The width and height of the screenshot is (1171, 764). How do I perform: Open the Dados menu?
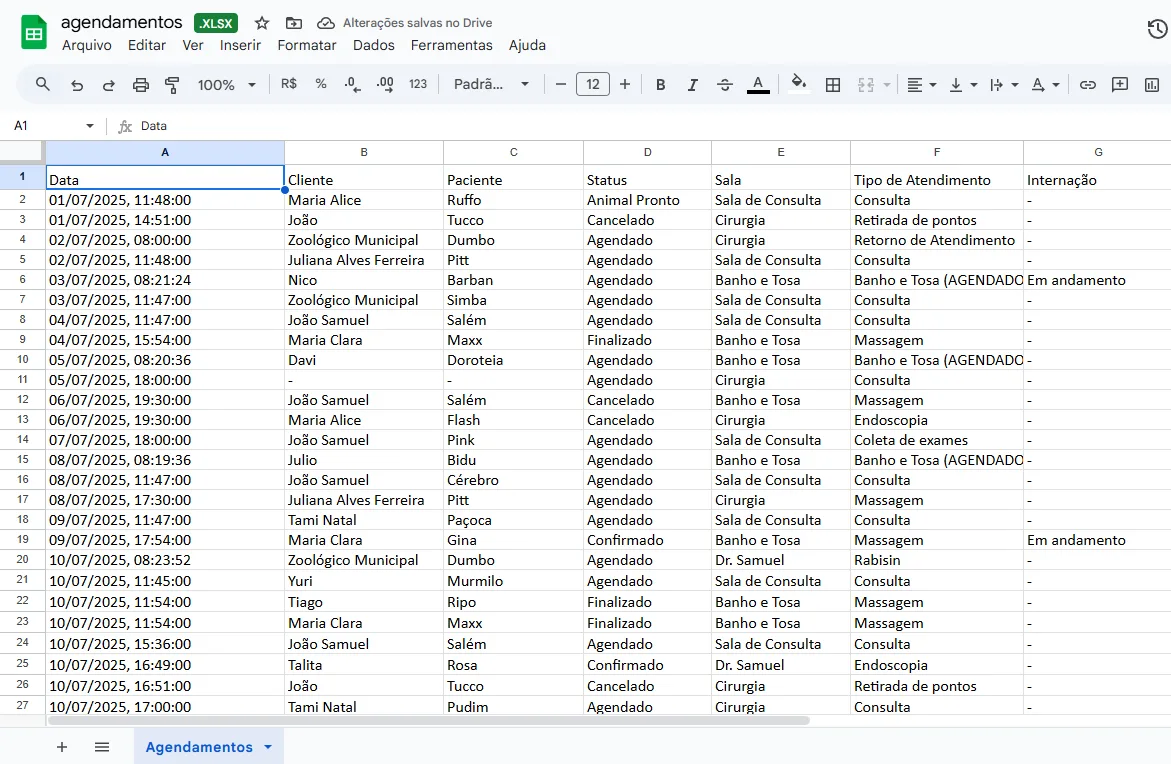pos(373,46)
